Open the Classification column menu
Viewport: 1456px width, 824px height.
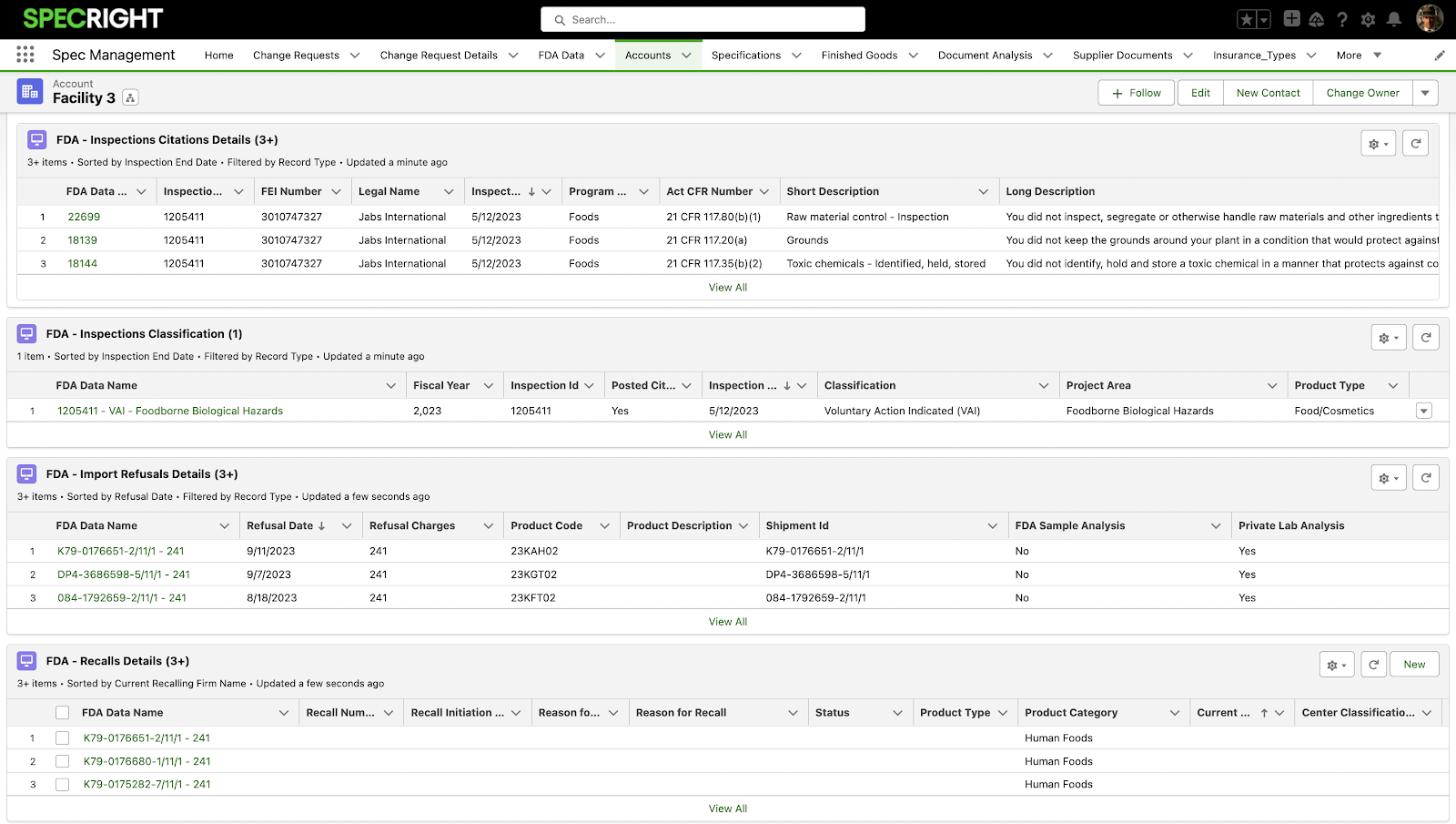coord(1044,385)
